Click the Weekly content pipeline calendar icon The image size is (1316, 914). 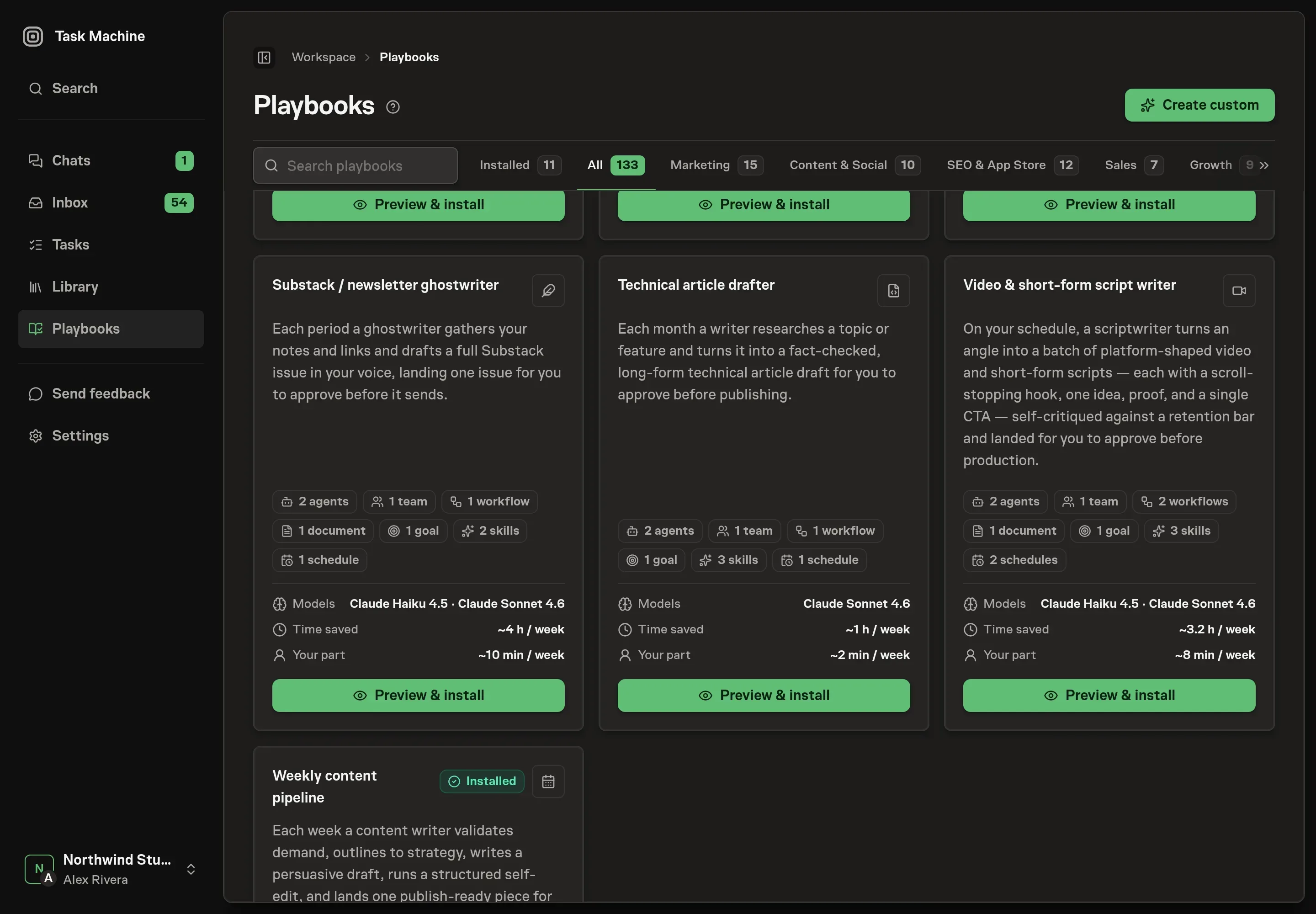(x=548, y=781)
